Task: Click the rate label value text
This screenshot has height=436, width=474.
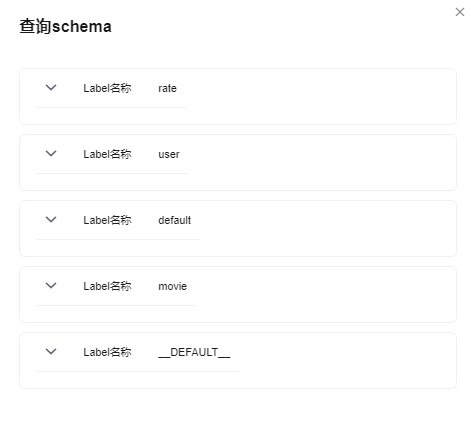Action: [167, 88]
